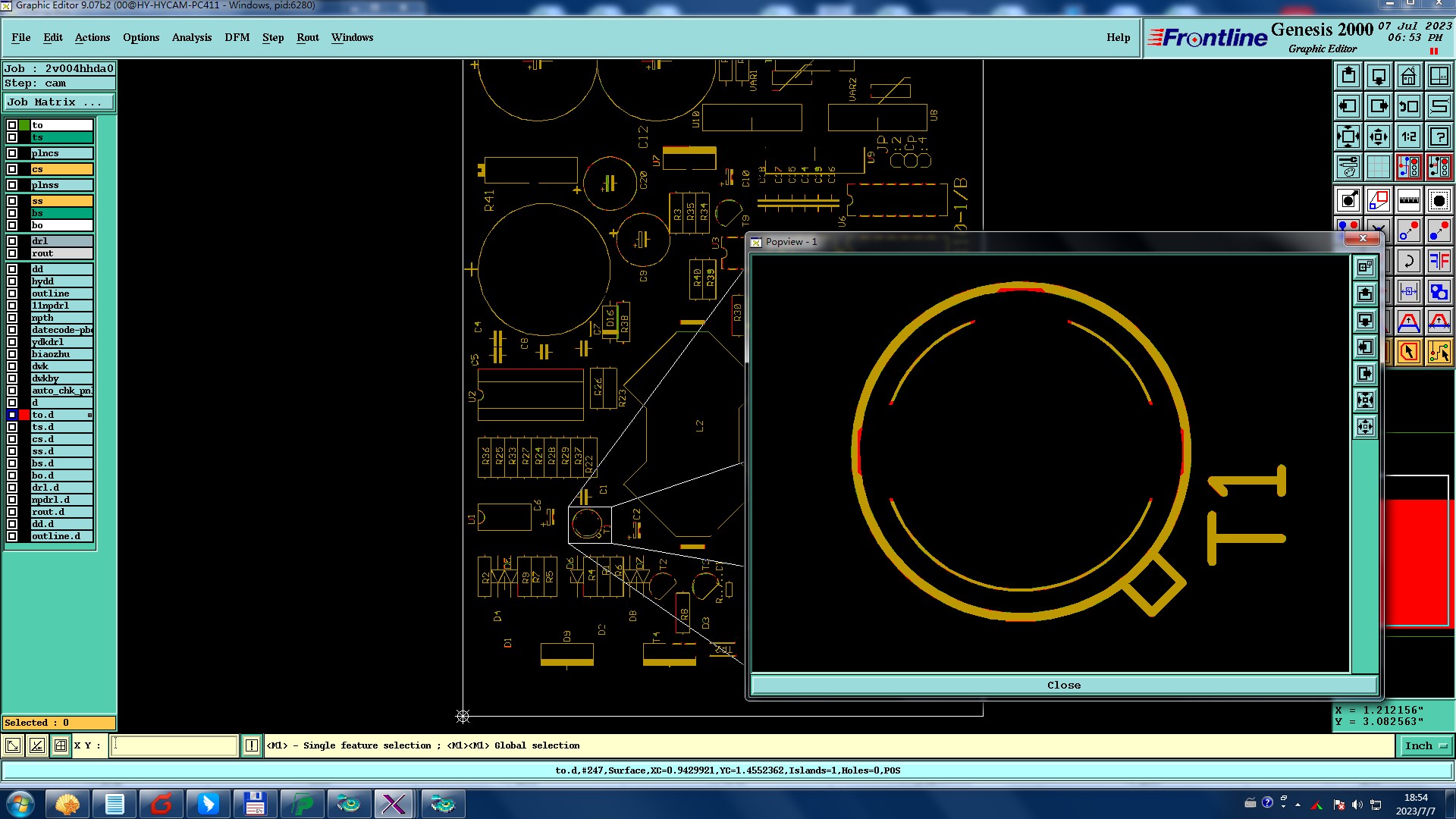Click the pan up arrow icon

(x=1348, y=76)
